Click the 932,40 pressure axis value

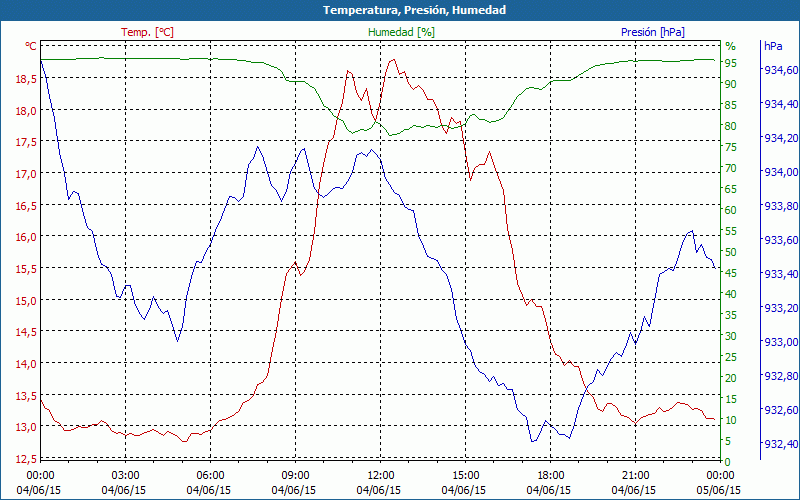pos(781,444)
